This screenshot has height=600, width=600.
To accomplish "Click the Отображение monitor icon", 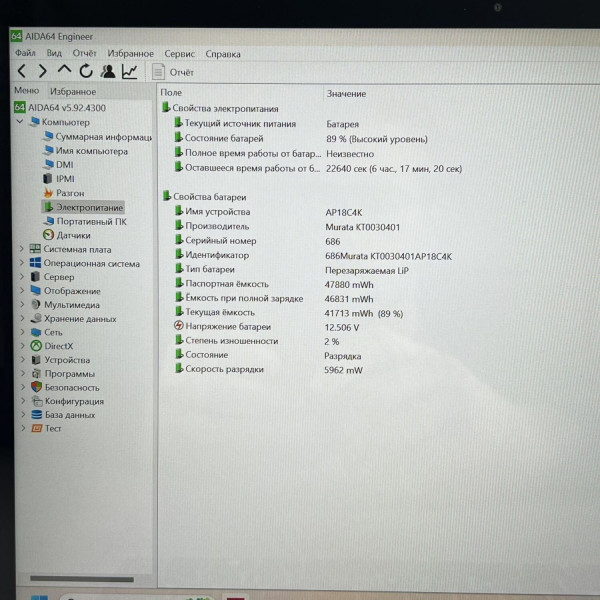I will 36,290.
